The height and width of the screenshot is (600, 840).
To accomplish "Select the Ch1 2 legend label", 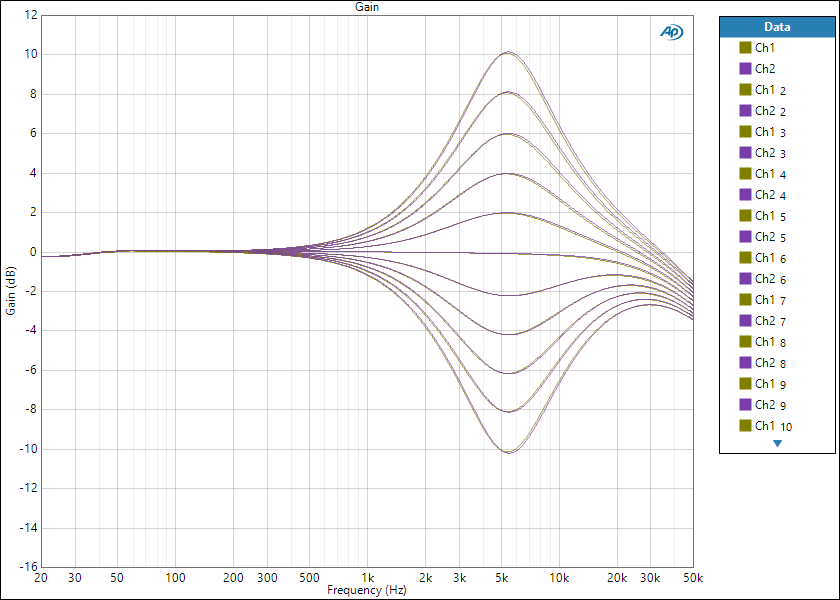I will pyautogui.click(x=770, y=90).
